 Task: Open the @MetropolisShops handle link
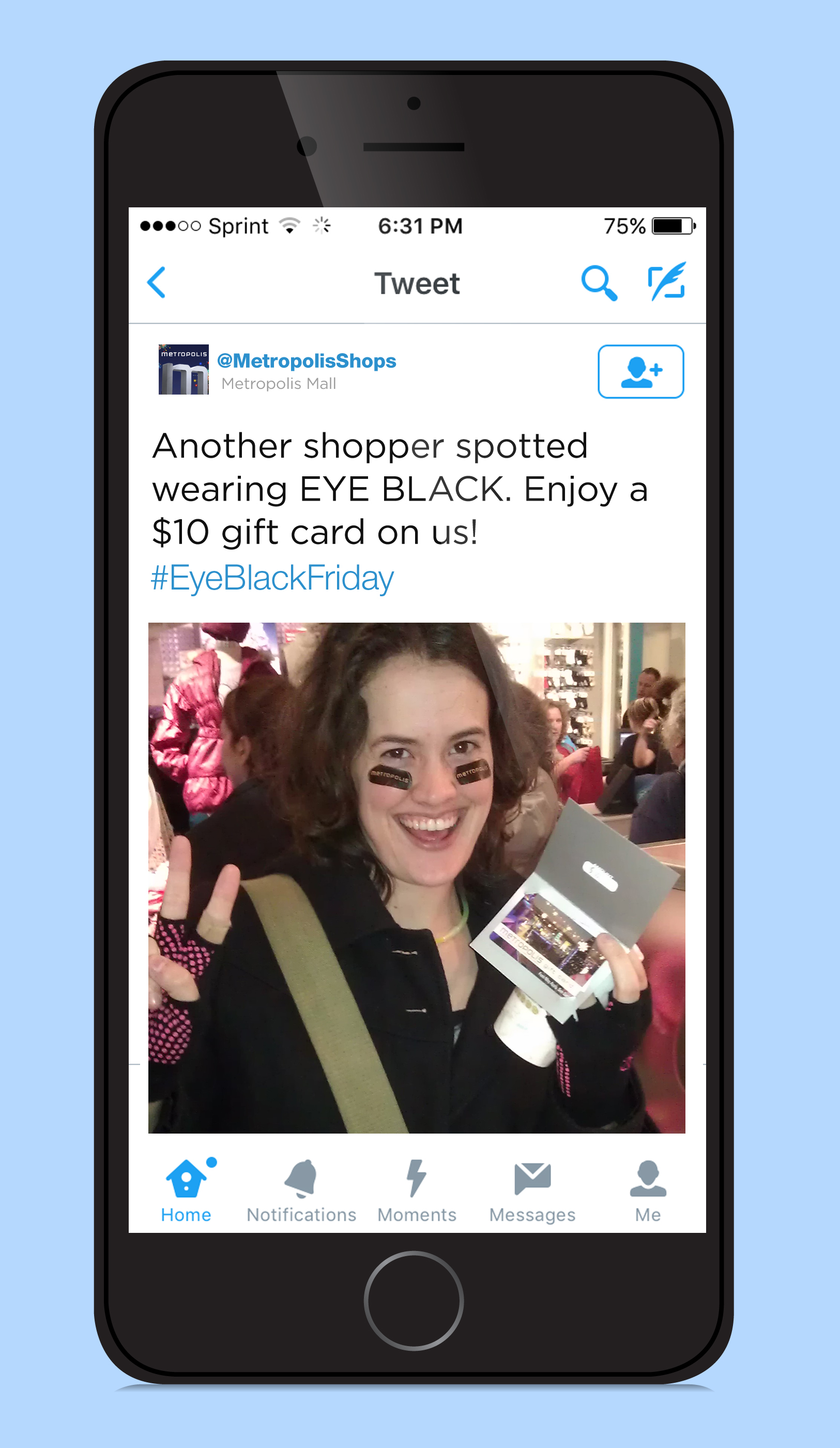click(x=307, y=361)
